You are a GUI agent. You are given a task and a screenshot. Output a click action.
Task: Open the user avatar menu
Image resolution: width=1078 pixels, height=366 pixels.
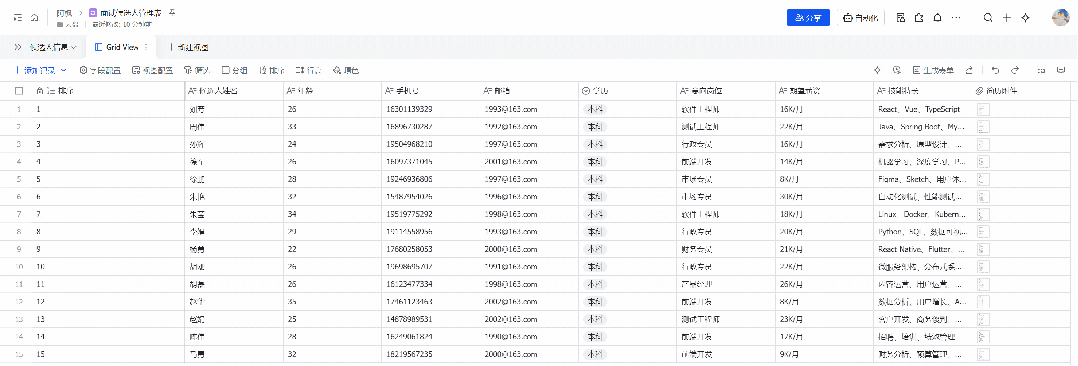(x=1060, y=18)
